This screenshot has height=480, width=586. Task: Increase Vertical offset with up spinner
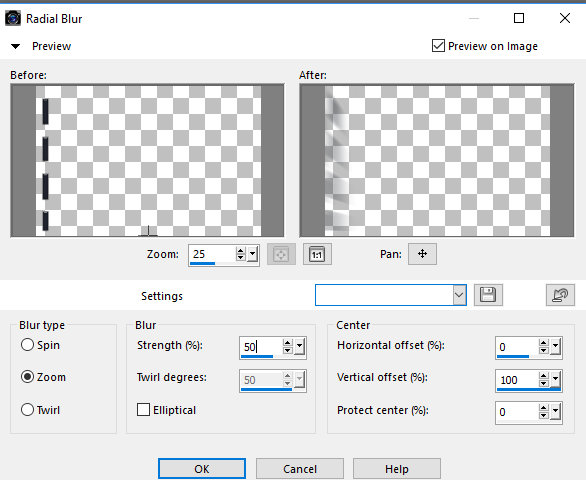pyautogui.click(x=543, y=376)
